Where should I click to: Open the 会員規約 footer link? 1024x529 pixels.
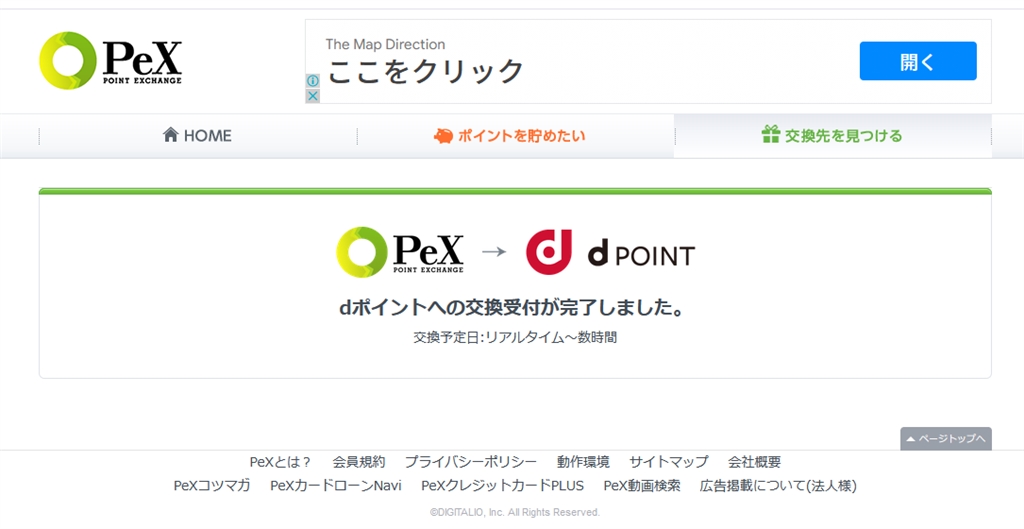[x=359, y=462]
